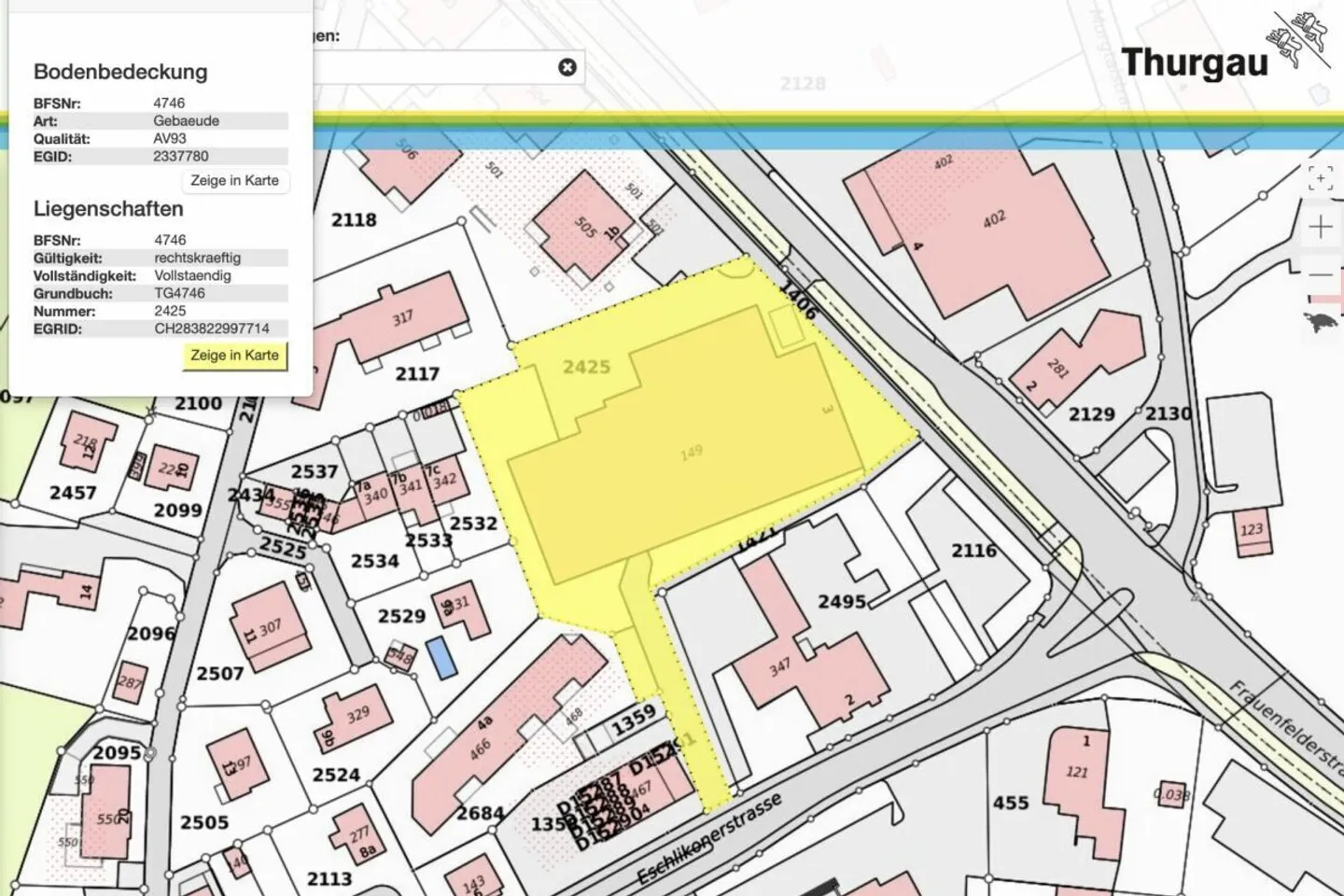
Task: Zoom in with the plus button
Action: point(1321,227)
